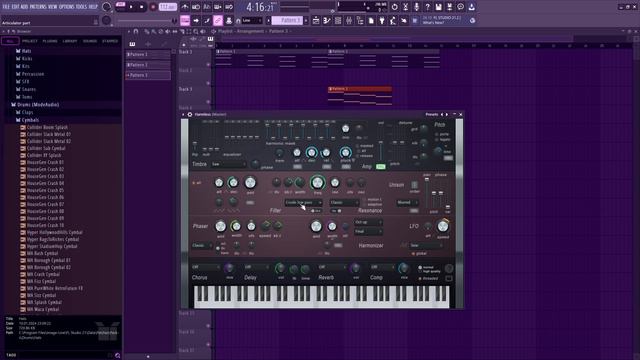
Task: Select MA Splash Cymbal sample
Action: coord(44,302)
